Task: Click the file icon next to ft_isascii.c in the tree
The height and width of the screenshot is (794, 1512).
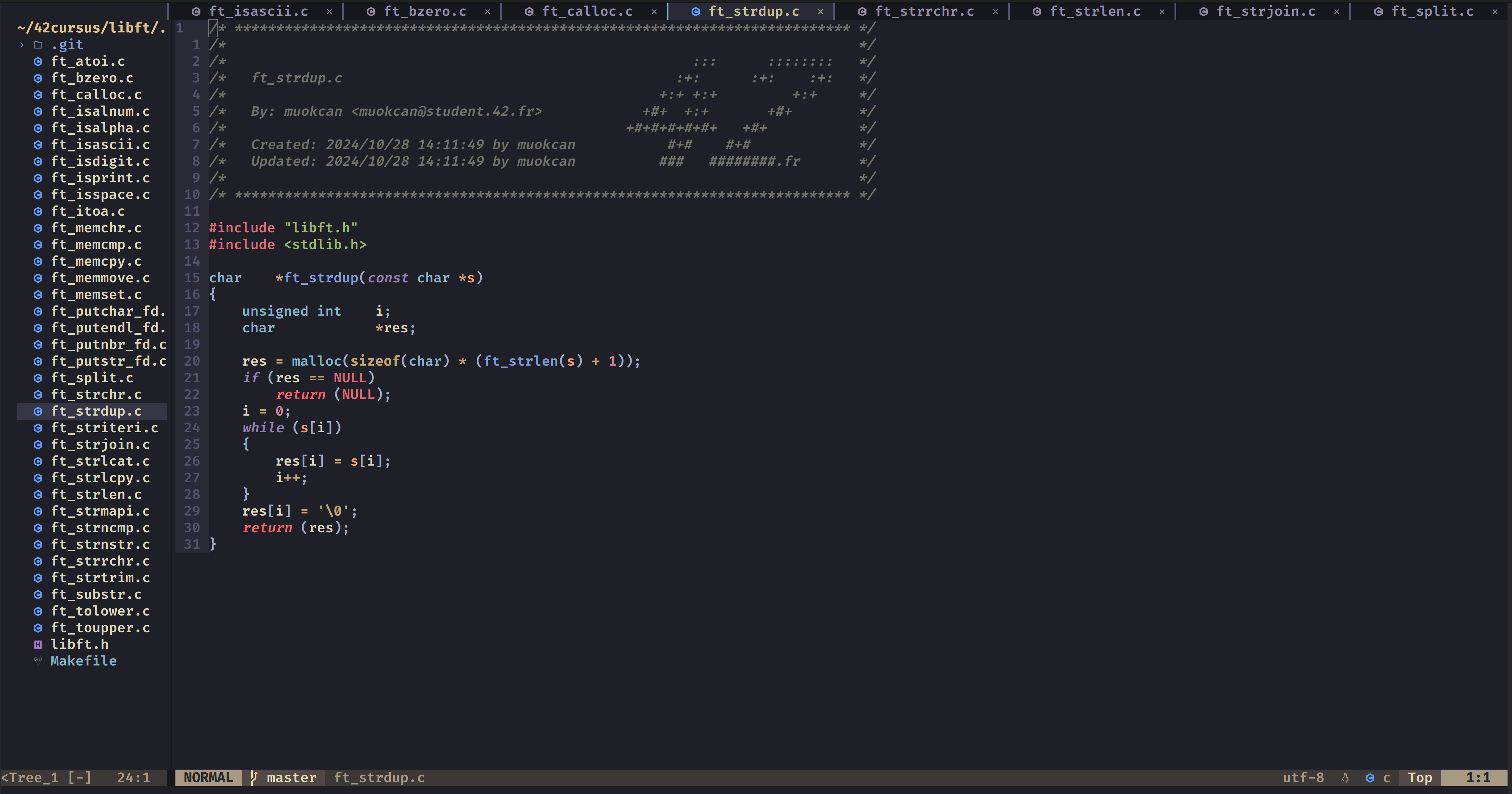Action: [x=38, y=145]
